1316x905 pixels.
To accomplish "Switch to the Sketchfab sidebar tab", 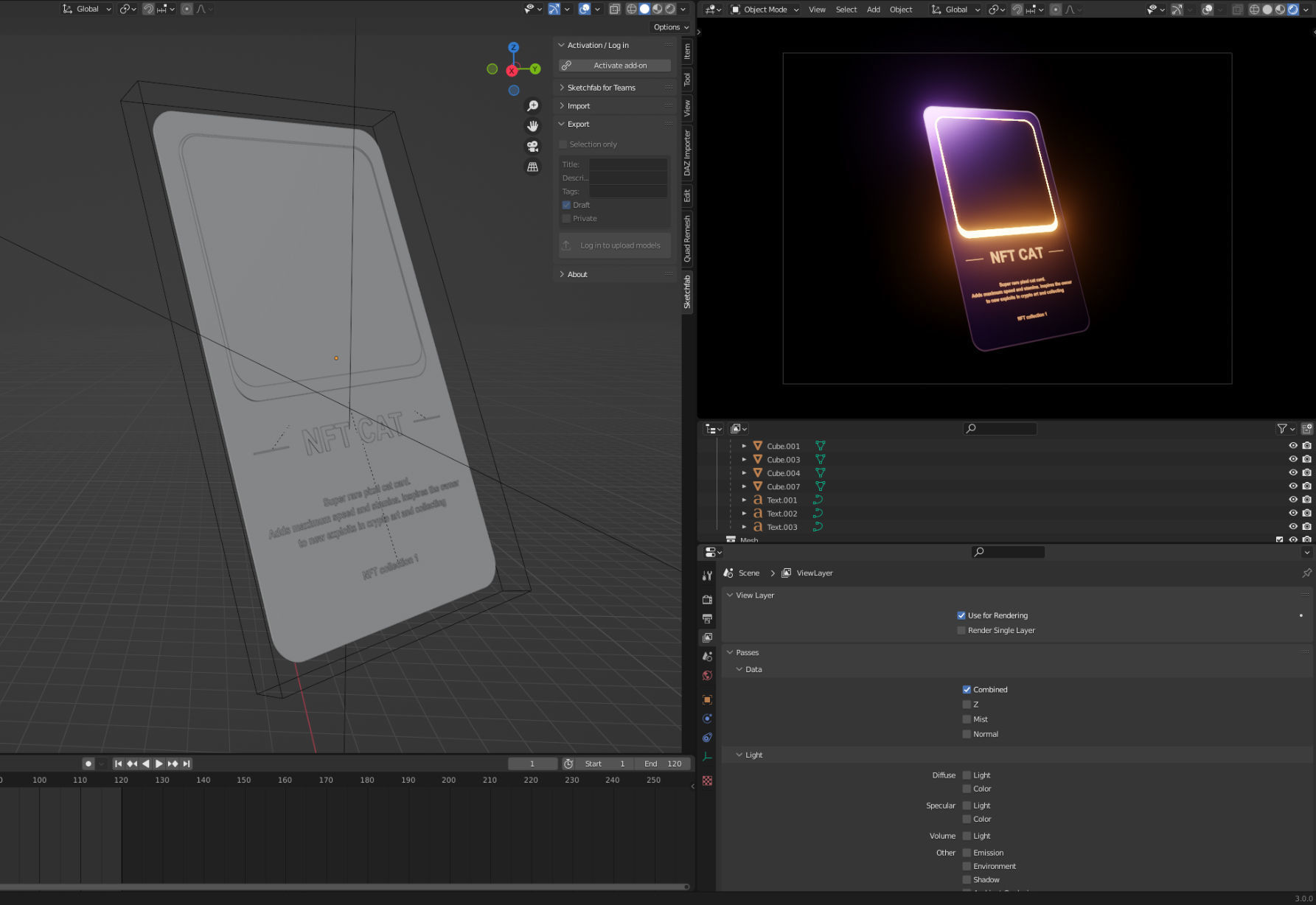I will click(687, 292).
